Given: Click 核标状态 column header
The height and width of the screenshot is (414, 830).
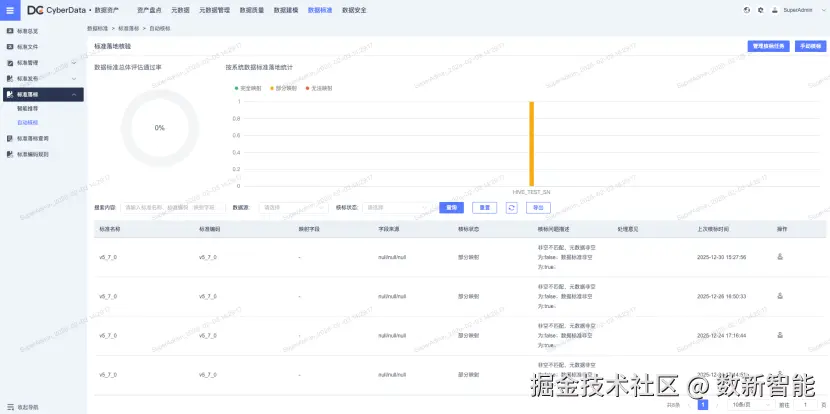Looking at the screenshot, I should click(x=468, y=229).
